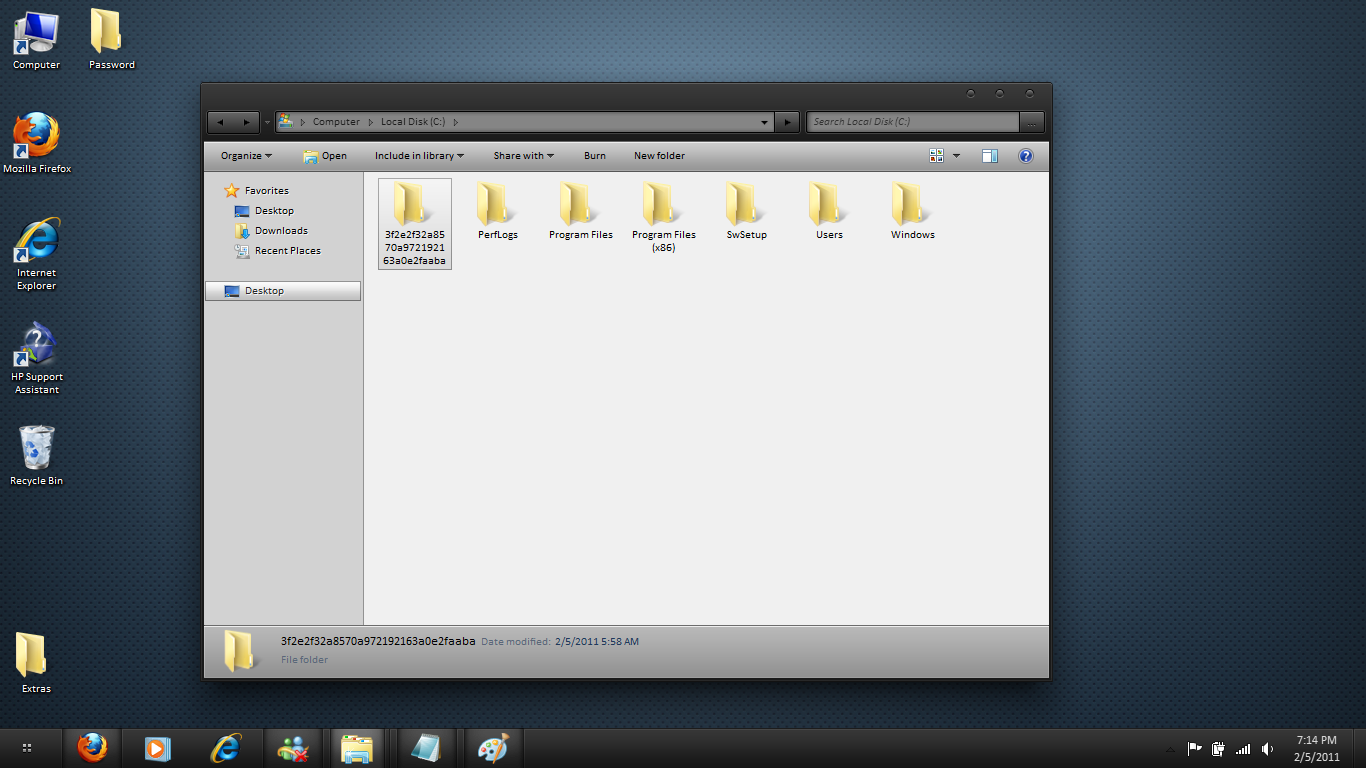Image resolution: width=1366 pixels, height=768 pixels.
Task: Click Computer in the address breadcrumb
Action: click(x=336, y=122)
